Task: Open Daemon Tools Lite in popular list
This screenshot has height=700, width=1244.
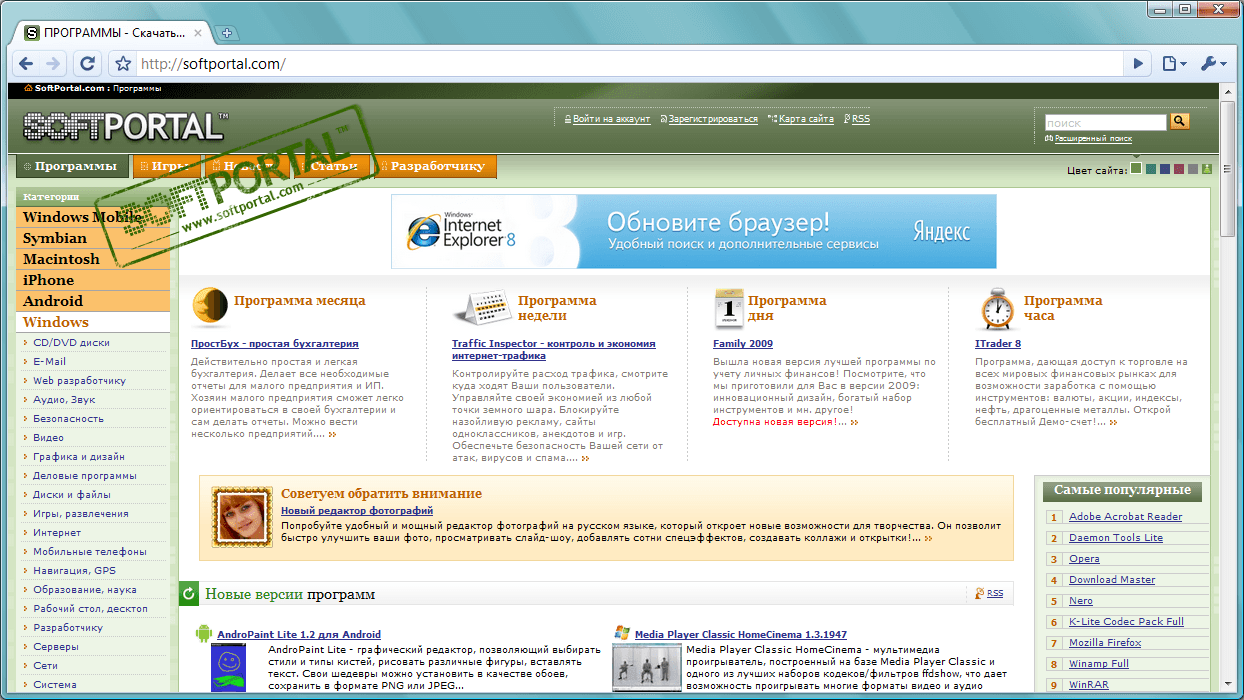Action: pos(1116,538)
